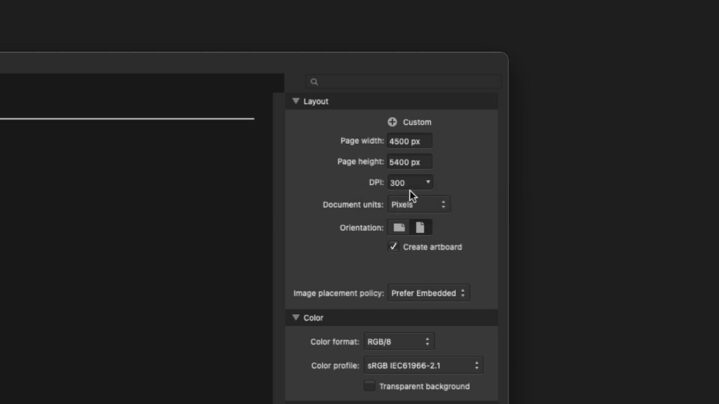Viewport: 719px width, 404px height.
Task: Open the DPI dropdown arrow
Action: click(x=428, y=182)
